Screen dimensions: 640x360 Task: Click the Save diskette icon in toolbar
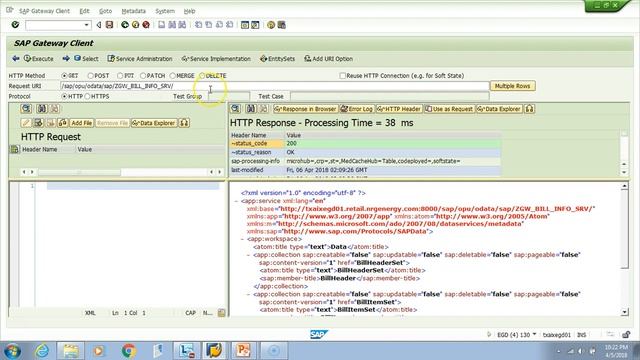[x=109, y=25]
